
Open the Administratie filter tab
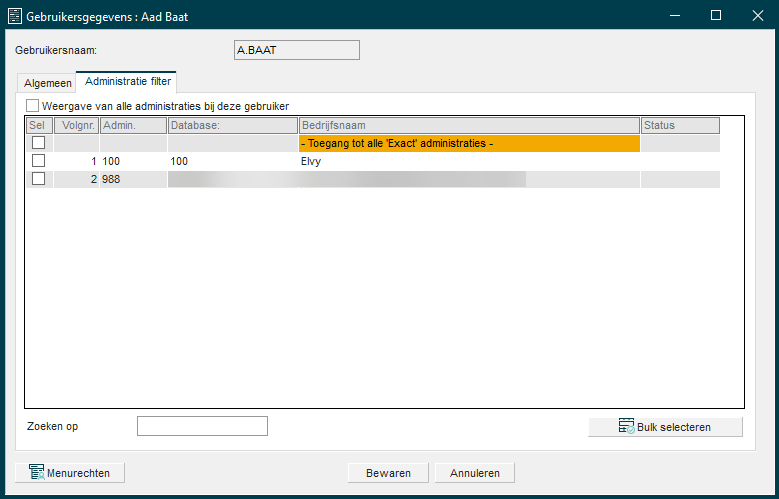127,81
